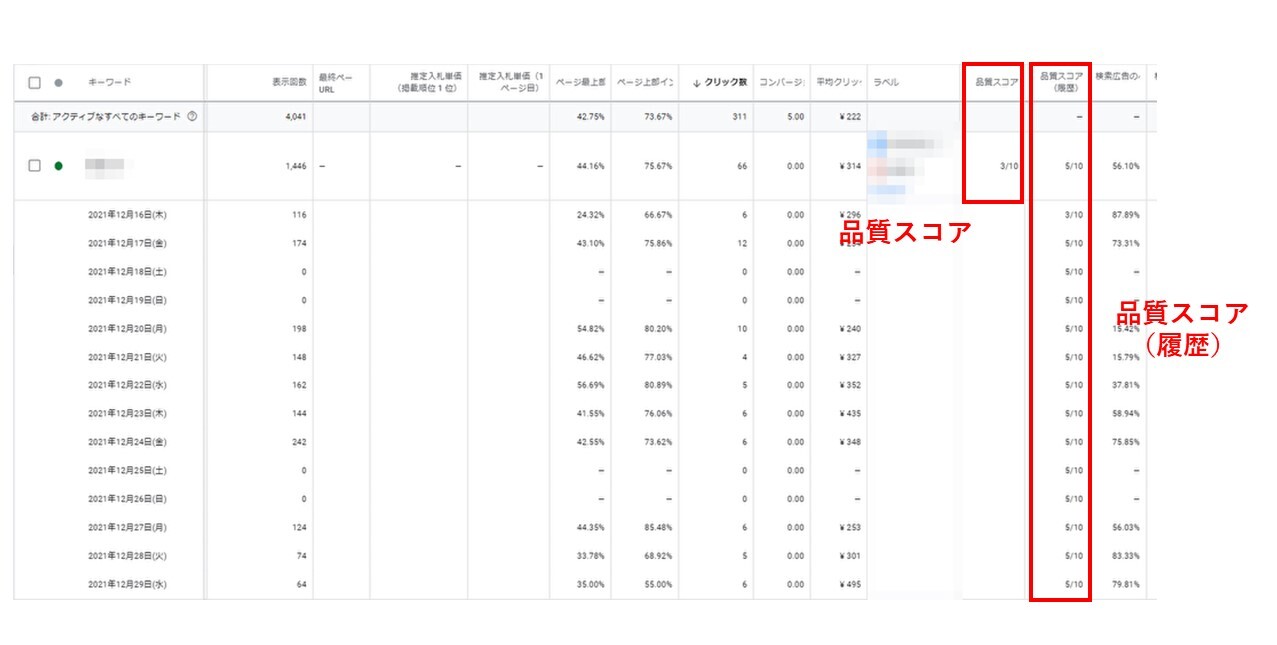Select the 2021年12月16日(木) date row
1277x645 pixels.
pyautogui.click(x=127, y=215)
